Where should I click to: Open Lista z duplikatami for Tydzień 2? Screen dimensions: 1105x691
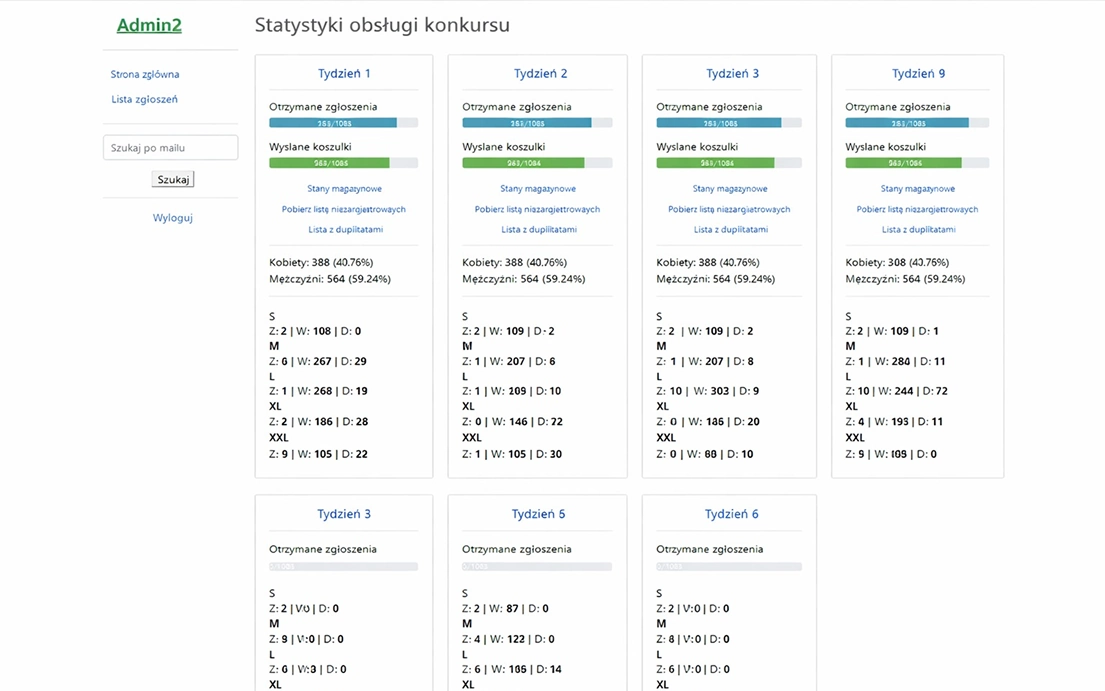click(x=538, y=230)
